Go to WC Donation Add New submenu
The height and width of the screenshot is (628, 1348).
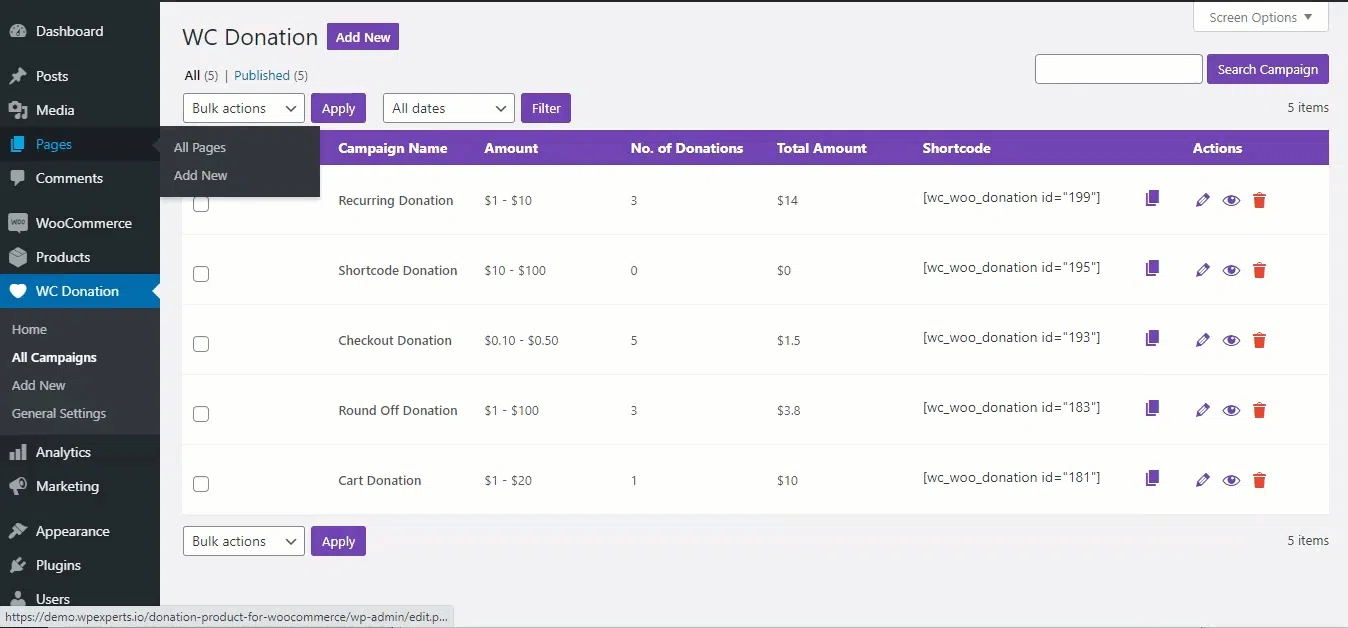(x=39, y=385)
